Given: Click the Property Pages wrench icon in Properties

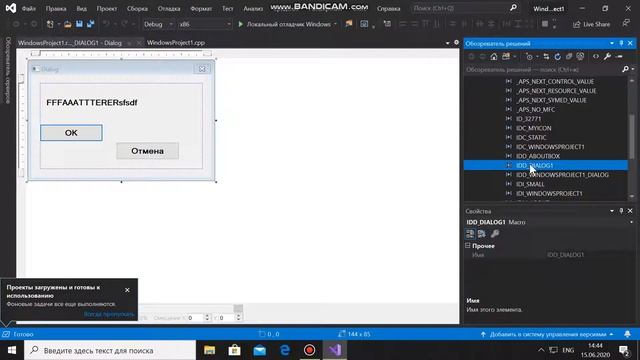Looking at the screenshot, I should click(x=495, y=233).
